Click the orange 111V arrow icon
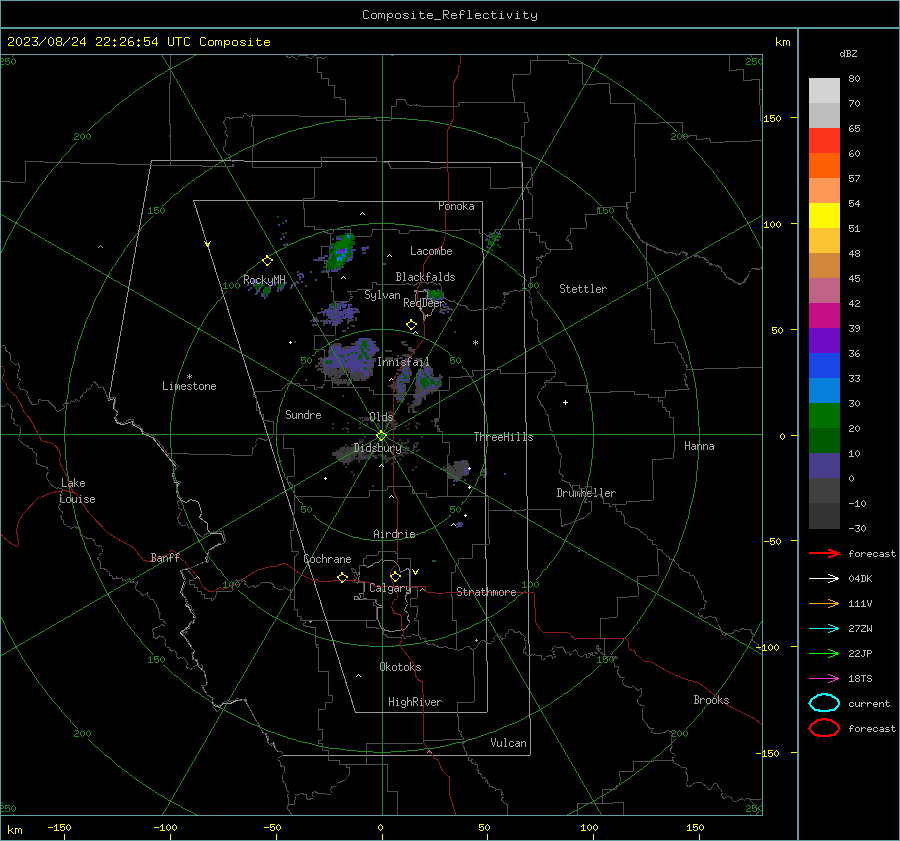Image resolution: width=900 pixels, height=841 pixels. coord(824,603)
